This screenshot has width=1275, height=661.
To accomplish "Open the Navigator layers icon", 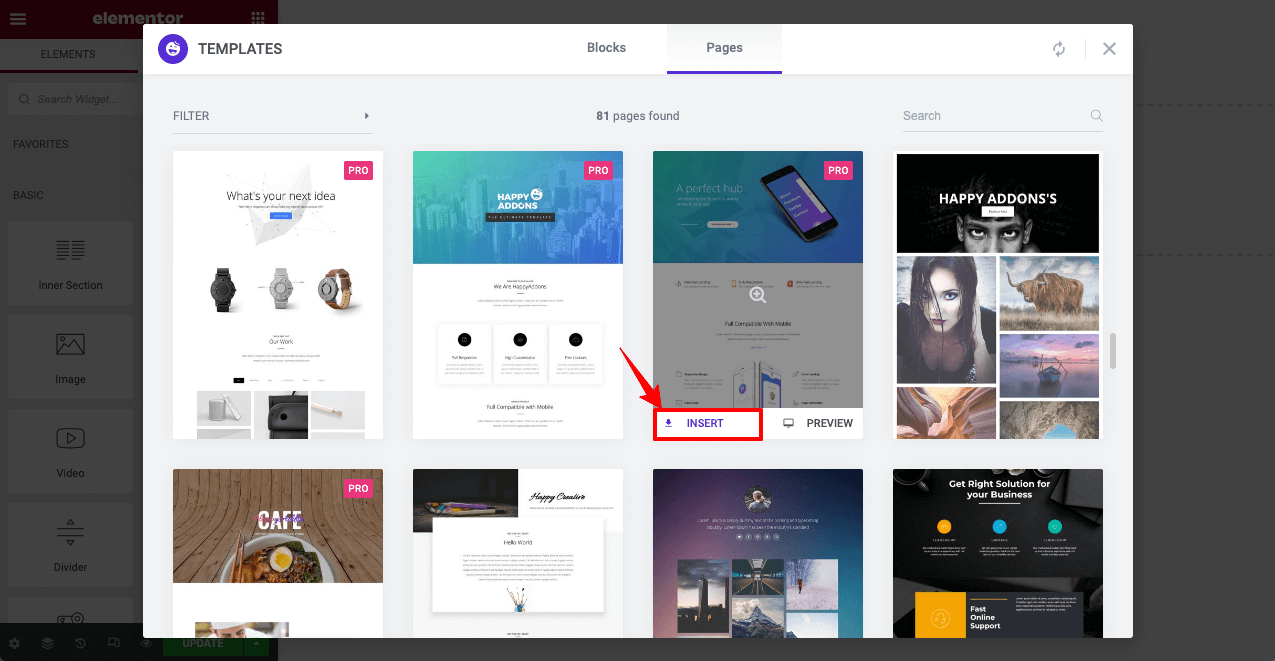I will click(x=47, y=643).
